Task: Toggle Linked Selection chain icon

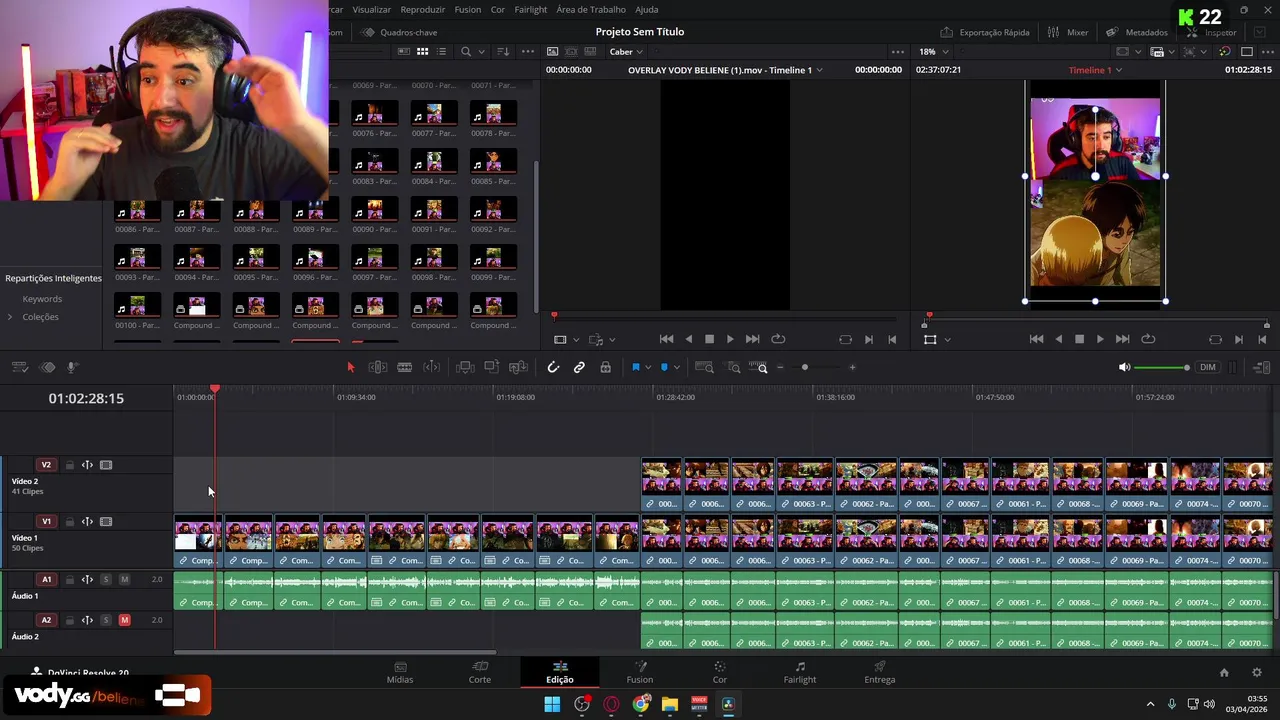Action: (x=579, y=367)
